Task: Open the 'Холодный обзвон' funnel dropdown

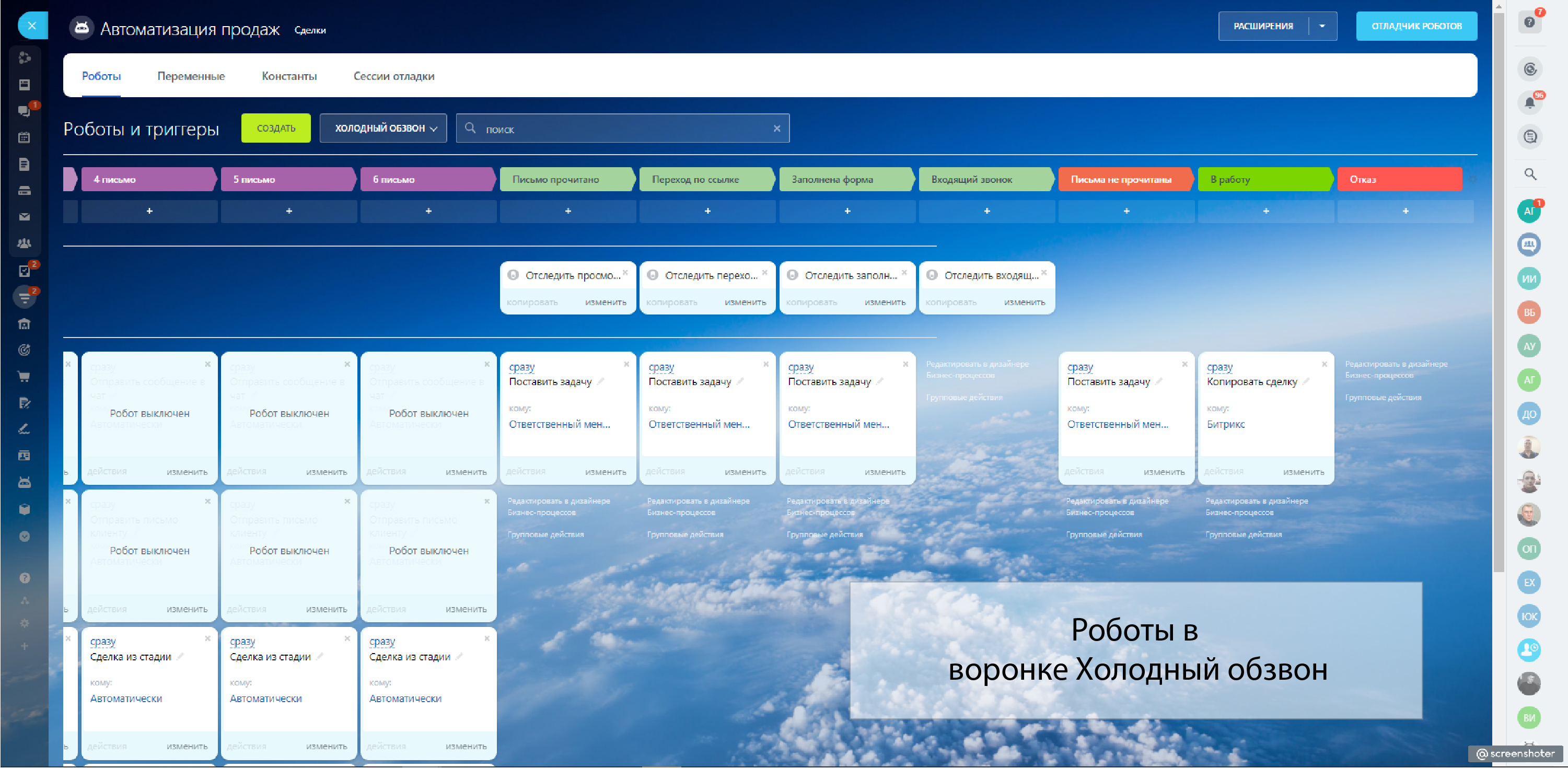Action: coord(384,129)
